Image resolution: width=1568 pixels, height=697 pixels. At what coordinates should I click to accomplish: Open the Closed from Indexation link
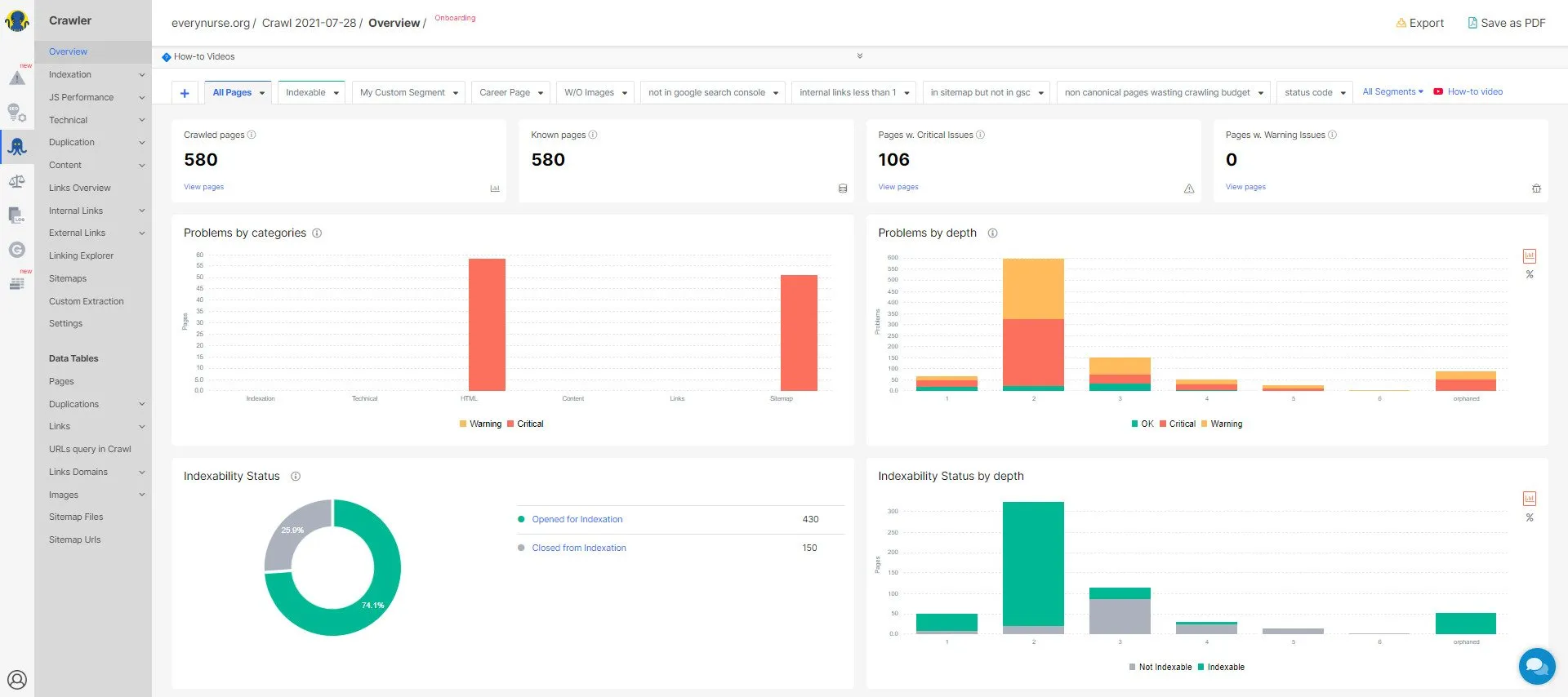coord(578,548)
